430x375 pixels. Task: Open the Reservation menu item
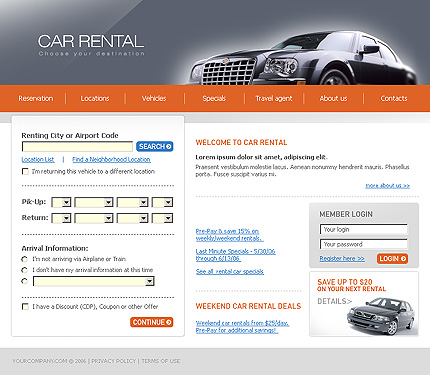click(x=36, y=98)
